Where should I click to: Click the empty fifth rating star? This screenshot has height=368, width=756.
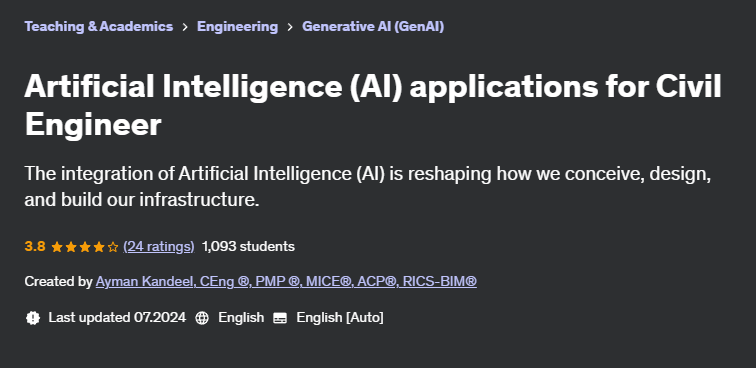[113, 247]
